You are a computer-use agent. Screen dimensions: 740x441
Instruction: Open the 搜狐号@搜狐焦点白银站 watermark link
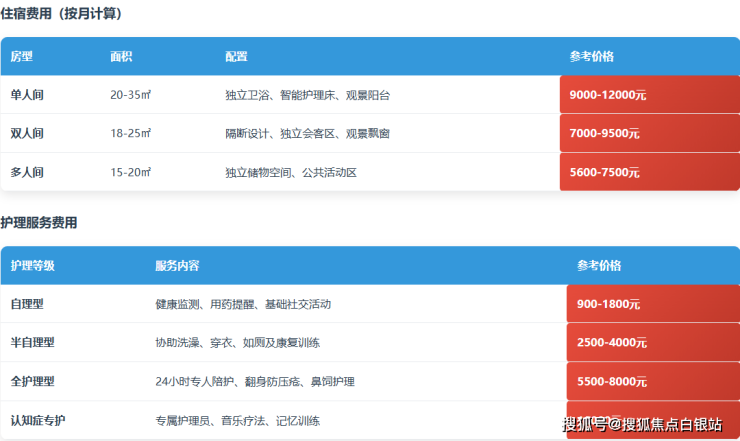pos(642,424)
